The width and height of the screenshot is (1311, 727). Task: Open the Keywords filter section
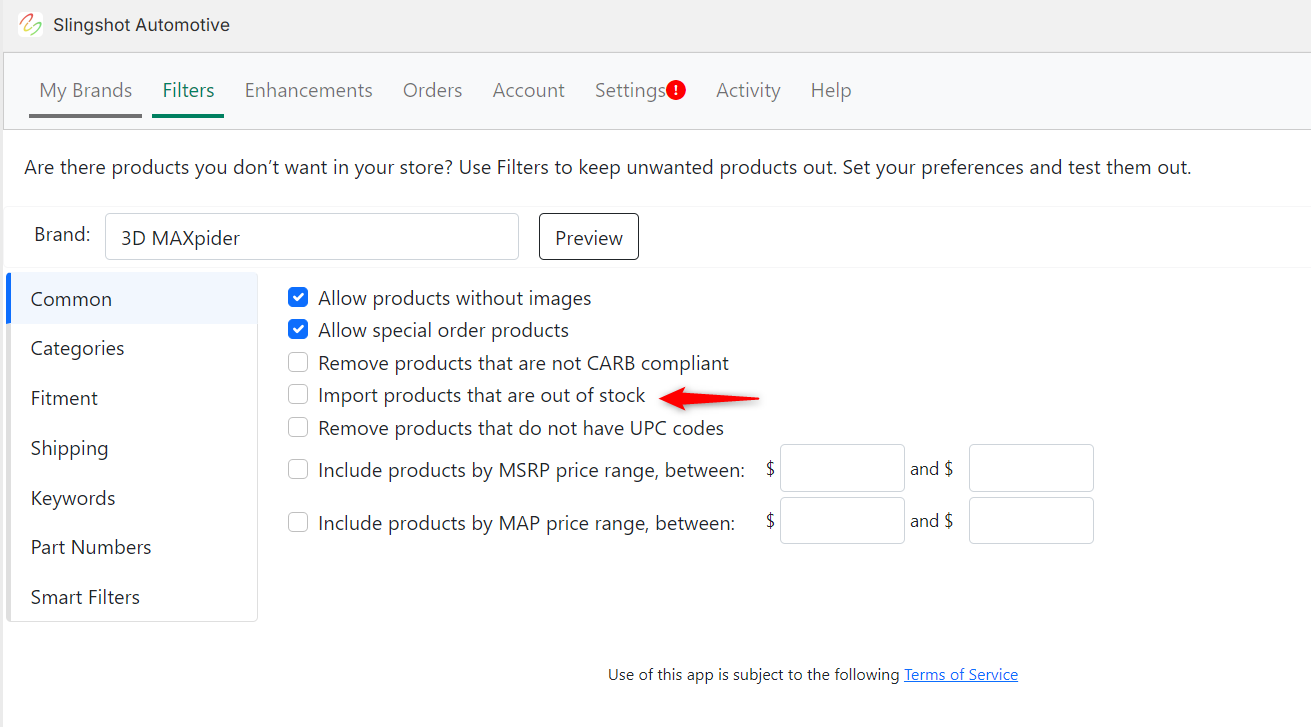pos(132,498)
